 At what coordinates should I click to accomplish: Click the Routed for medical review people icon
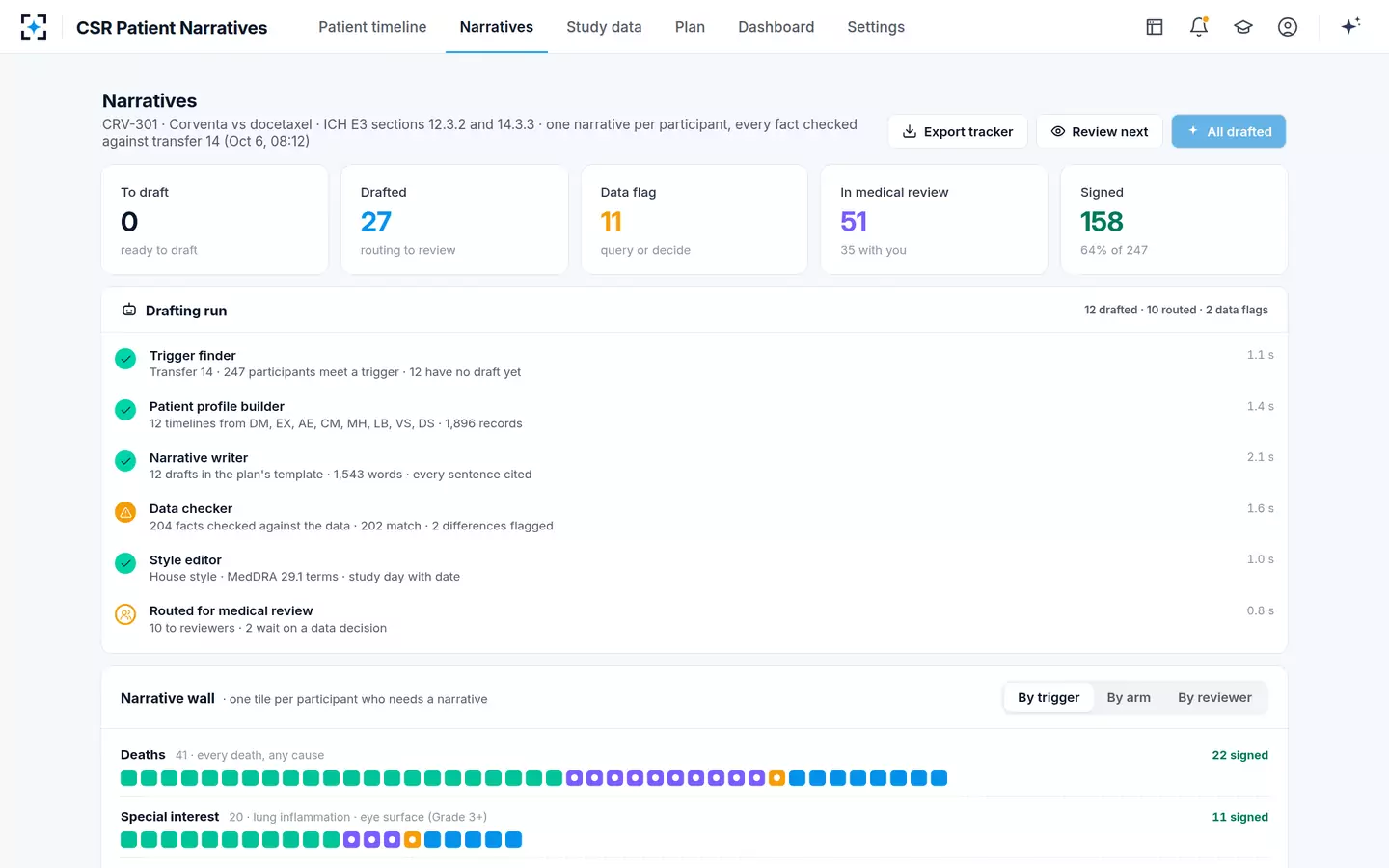point(125,614)
